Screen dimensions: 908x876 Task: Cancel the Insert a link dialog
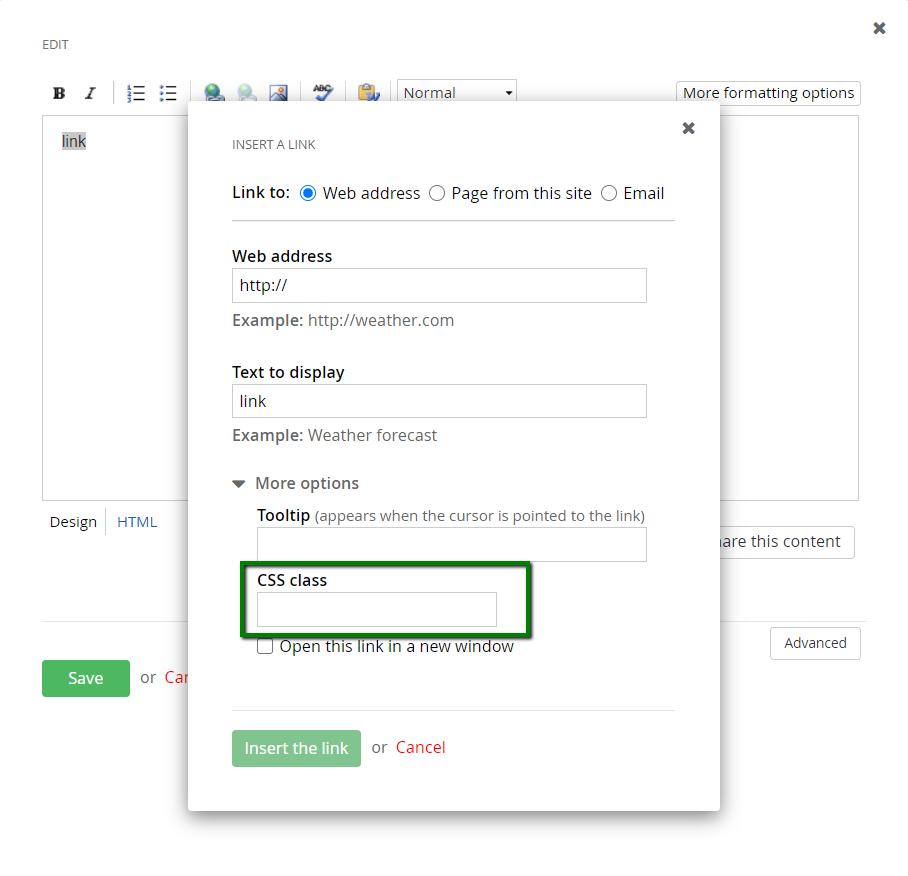click(420, 747)
